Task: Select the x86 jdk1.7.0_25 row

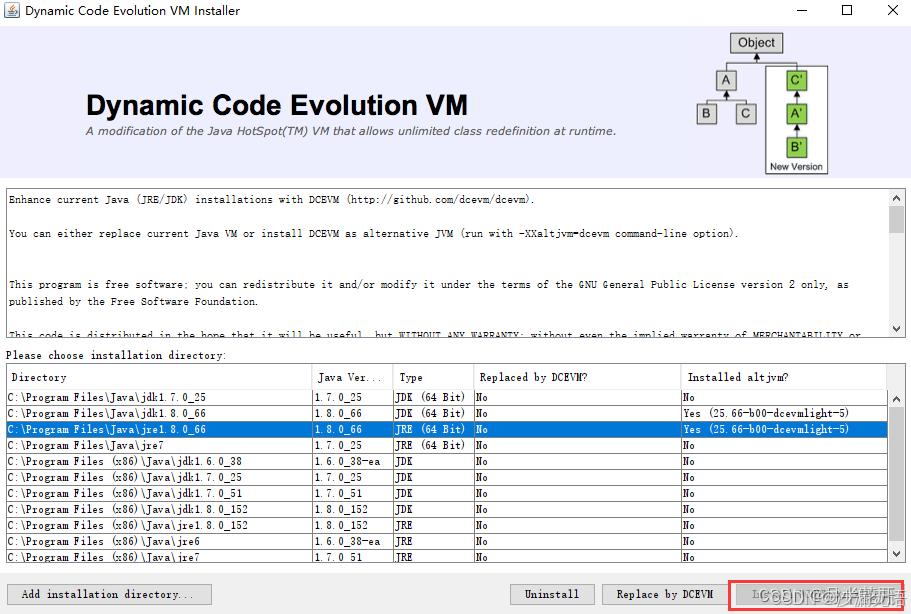Action: pyautogui.click(x=446, y=477)
